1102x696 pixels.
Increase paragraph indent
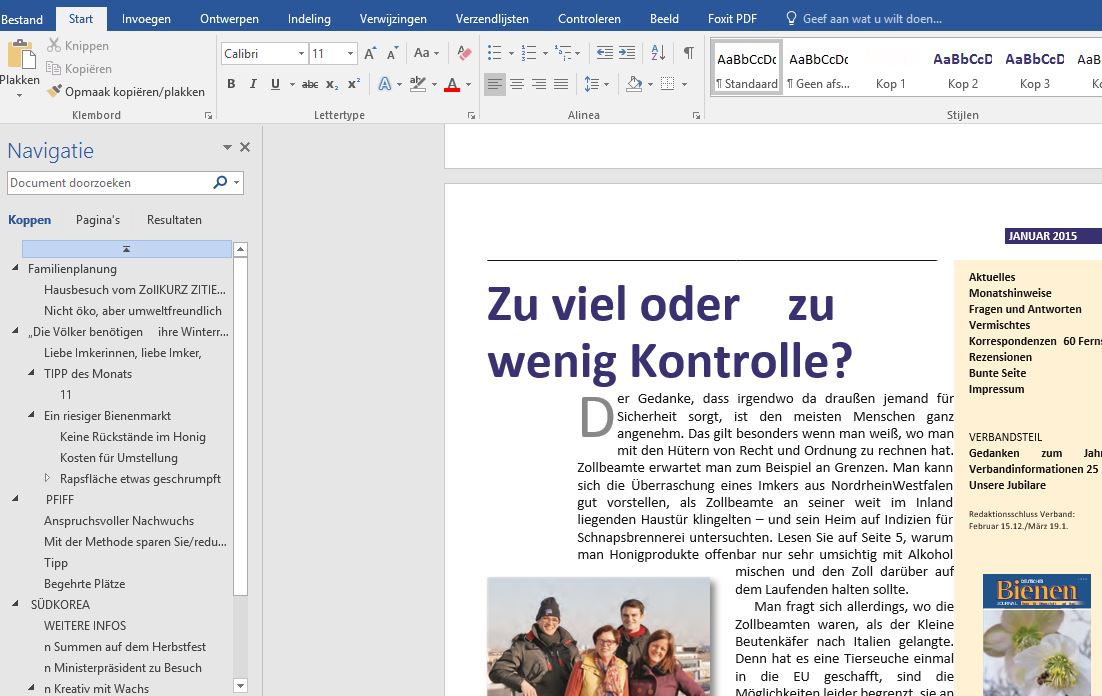pyautogui.click(x=627, y=53)
